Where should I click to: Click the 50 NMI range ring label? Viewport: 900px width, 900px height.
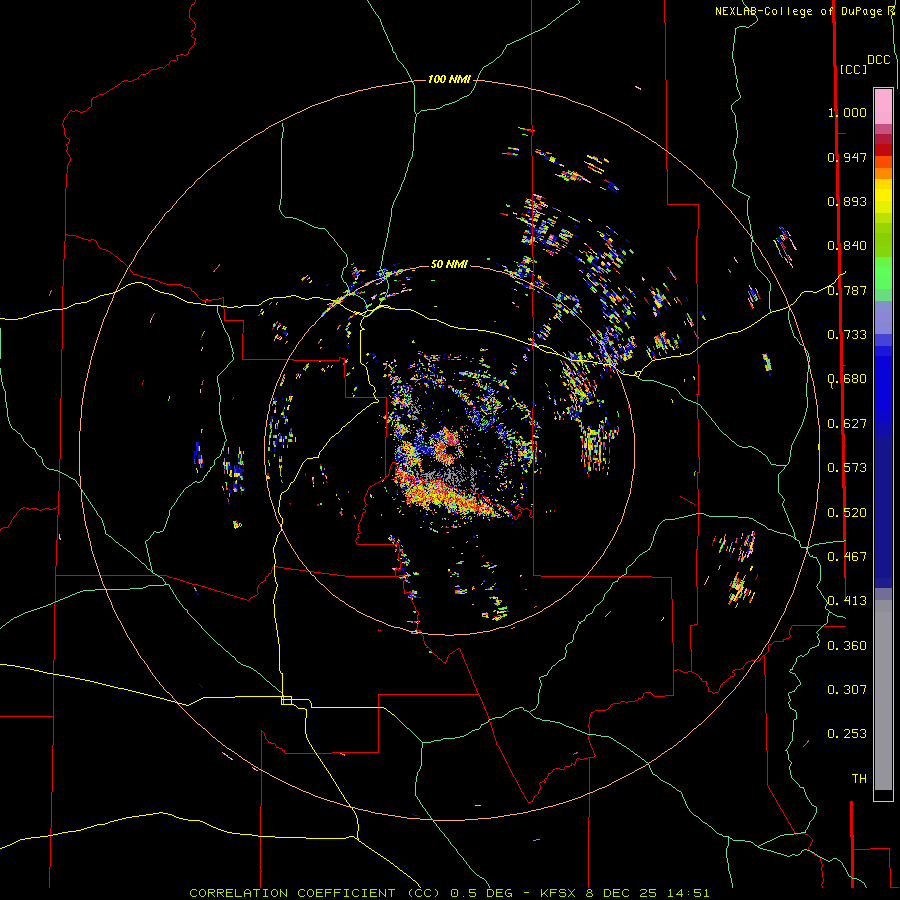[x=449, y=264]
